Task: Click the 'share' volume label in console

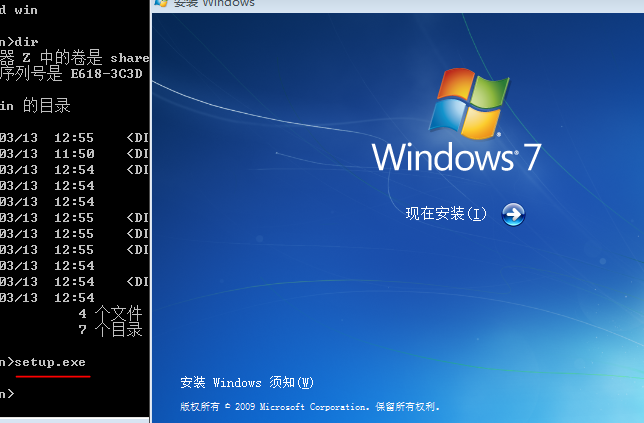Action: tap(130, 58)
